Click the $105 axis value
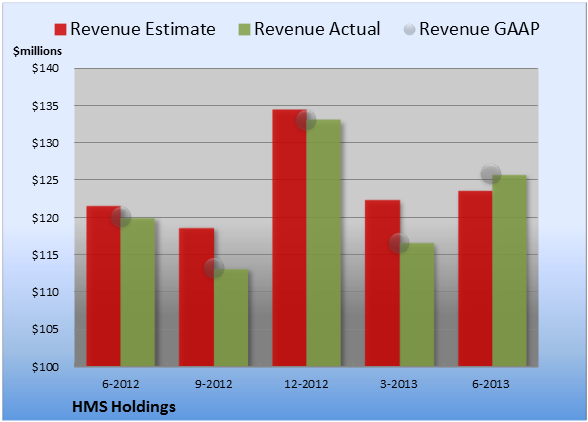 (45, 329)
